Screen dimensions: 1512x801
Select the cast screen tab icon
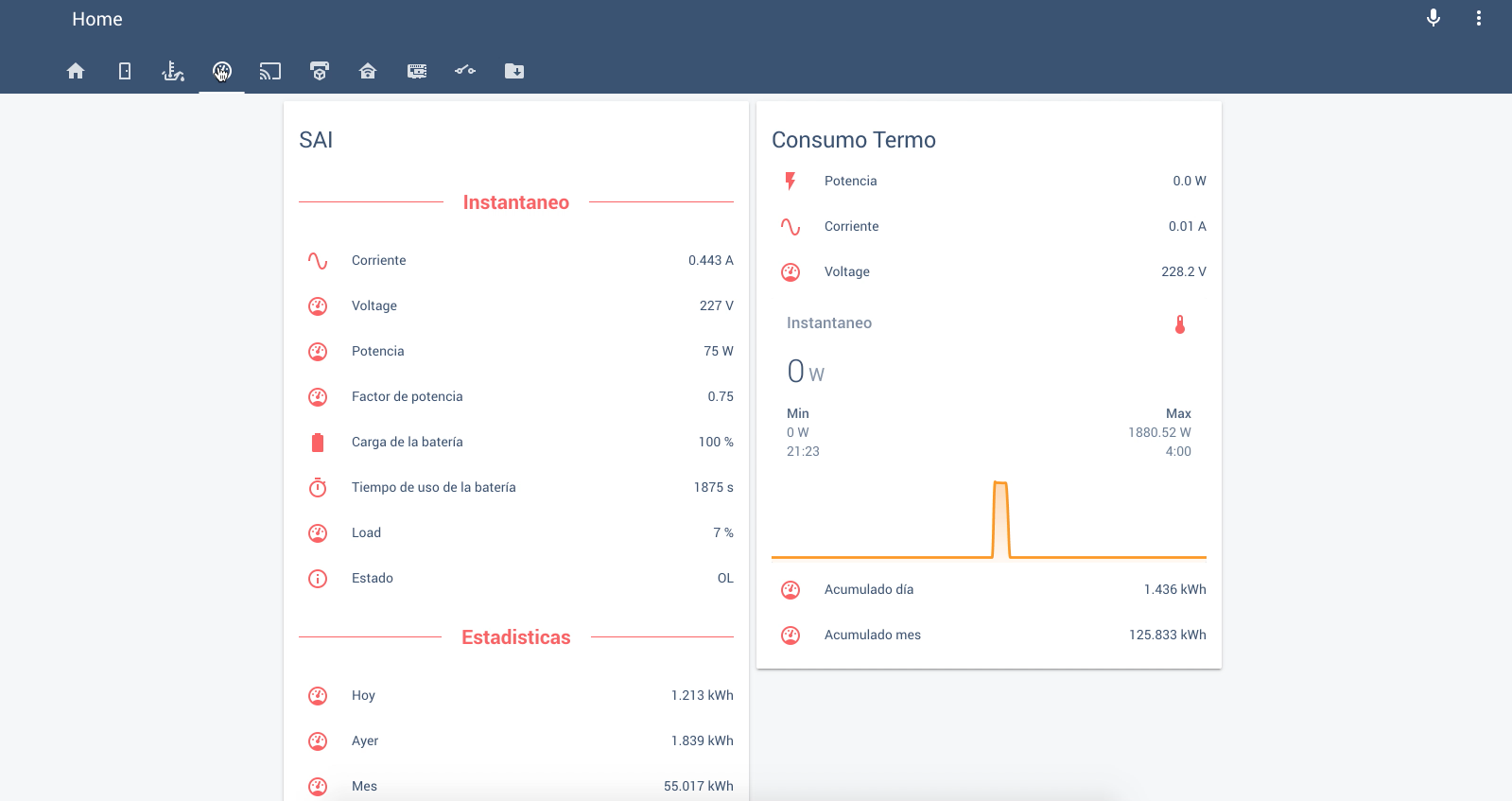tap(270, 71)
